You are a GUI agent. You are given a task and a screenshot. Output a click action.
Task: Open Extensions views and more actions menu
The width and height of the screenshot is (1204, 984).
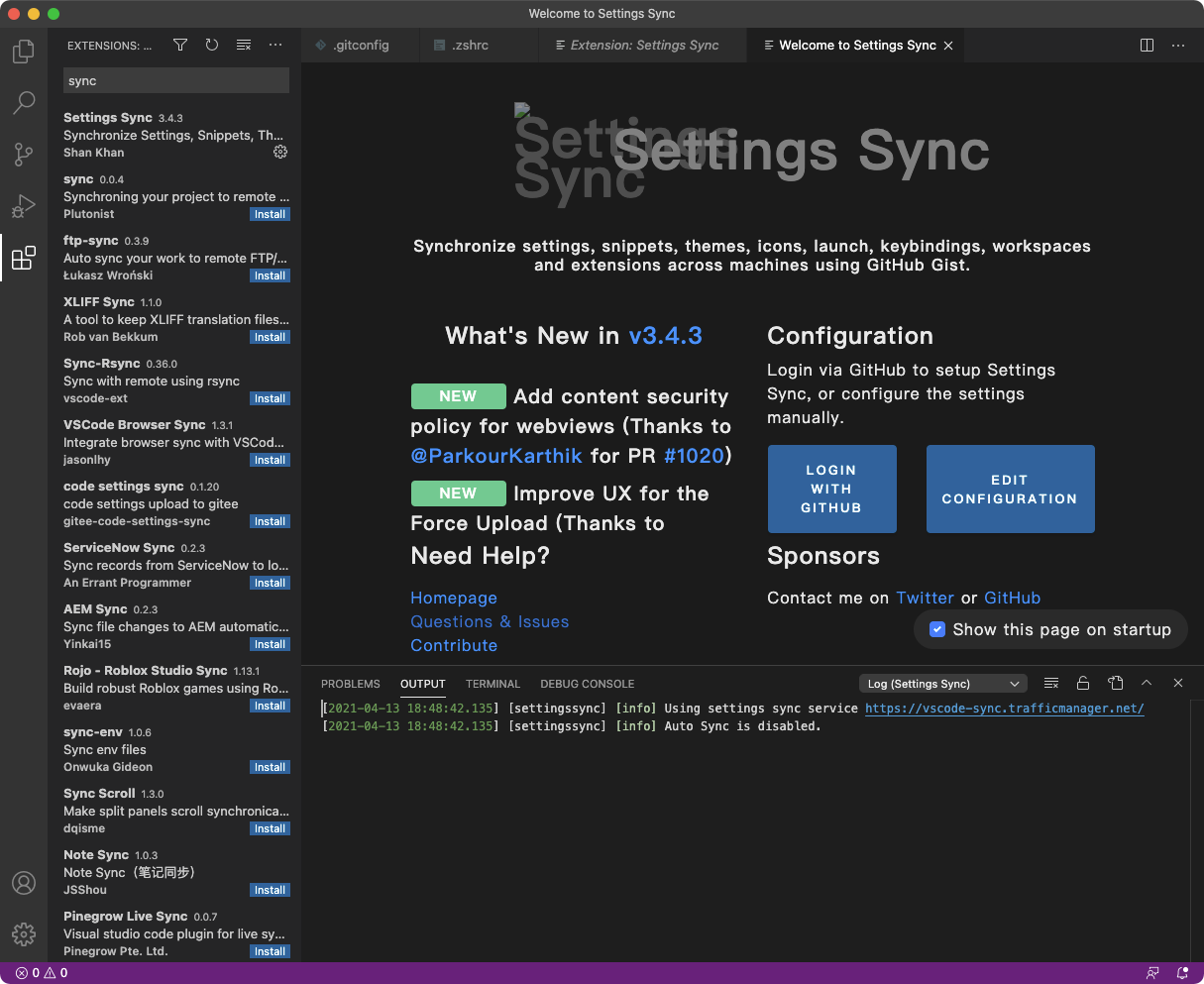275,45
